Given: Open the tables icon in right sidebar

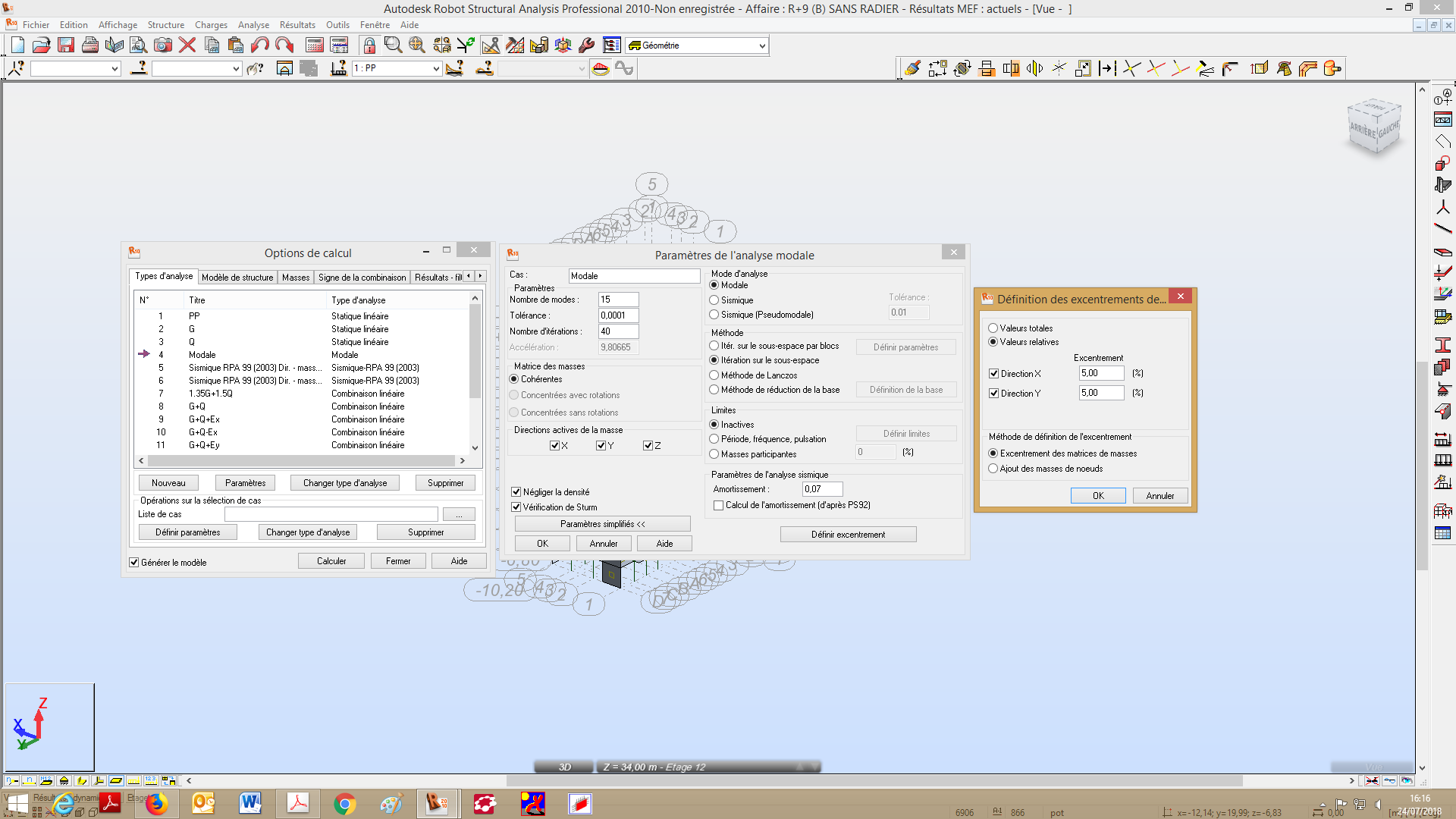Looking at the screenshot, I should [x=1442, y=533].
